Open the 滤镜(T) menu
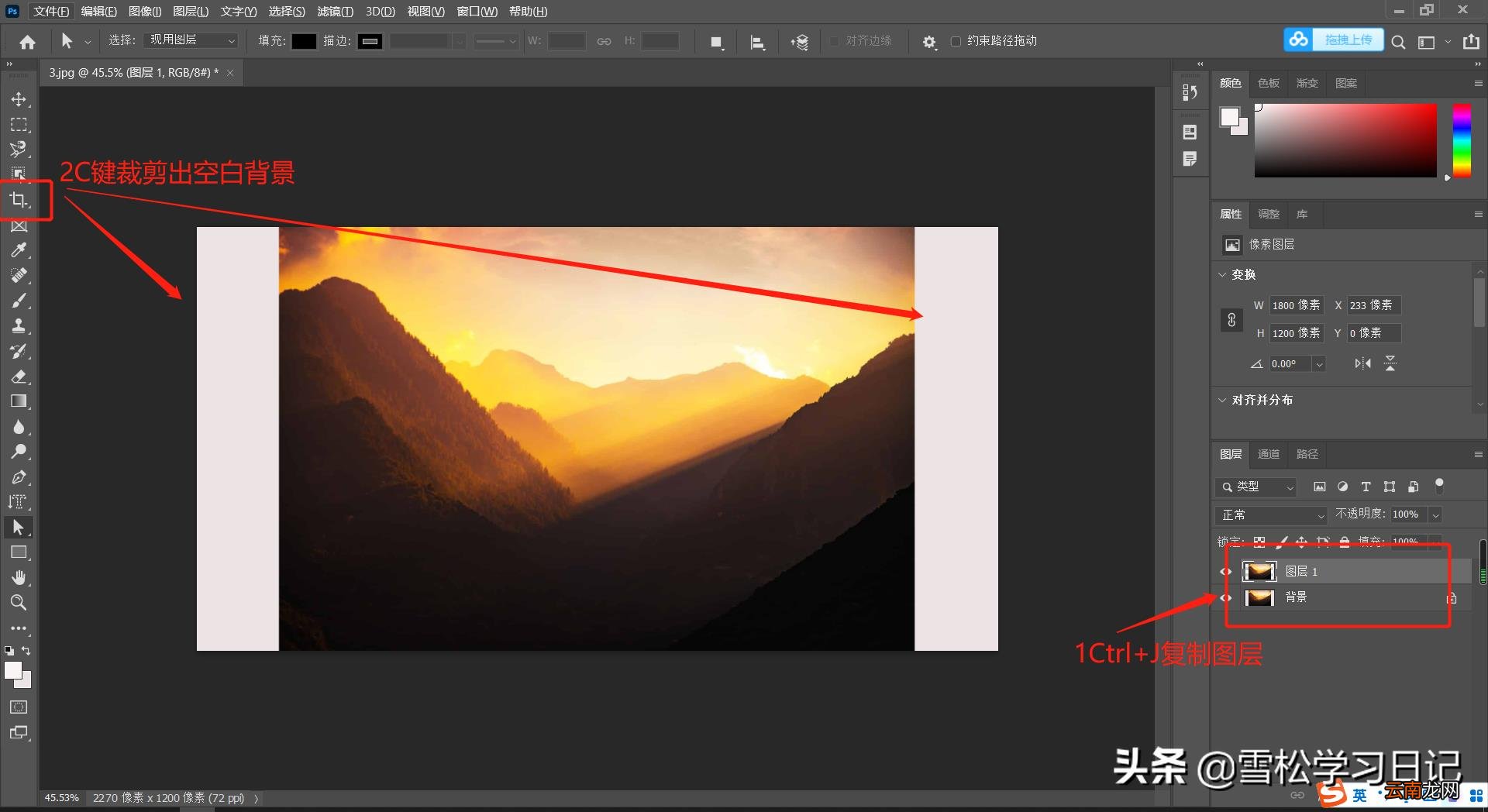This screenshot has width=1488, height=812. coord(335,11)
